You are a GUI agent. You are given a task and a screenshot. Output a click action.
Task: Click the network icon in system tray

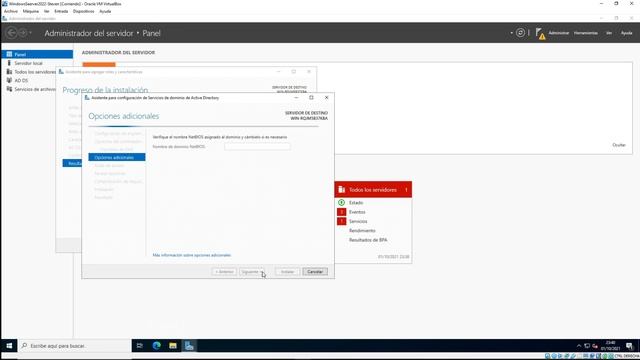[x=587, y=346]
